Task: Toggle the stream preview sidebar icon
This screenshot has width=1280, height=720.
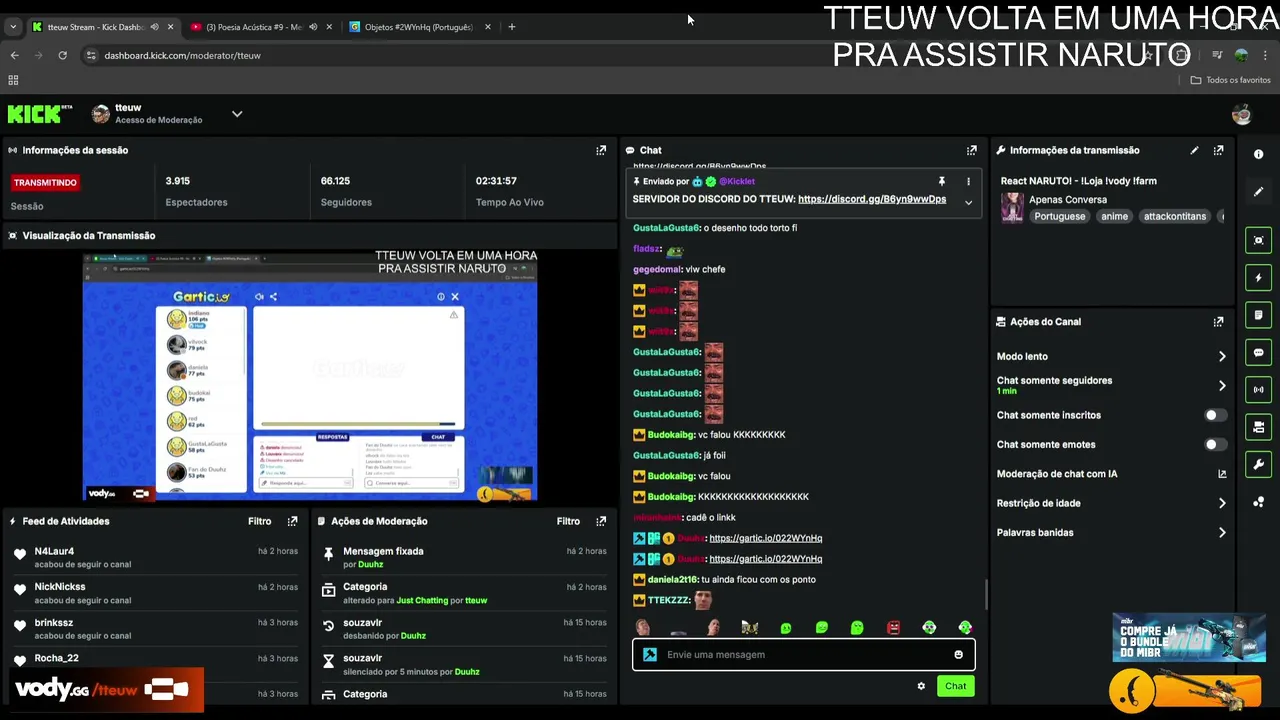Action: tap(1258, 240)
